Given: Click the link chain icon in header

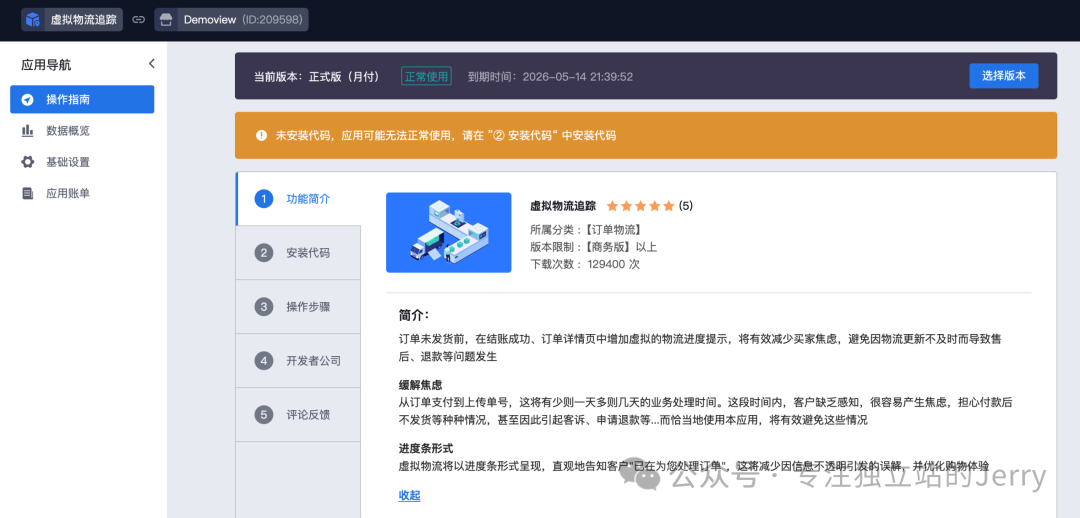Looking at the screenshot, I should 138,20.
